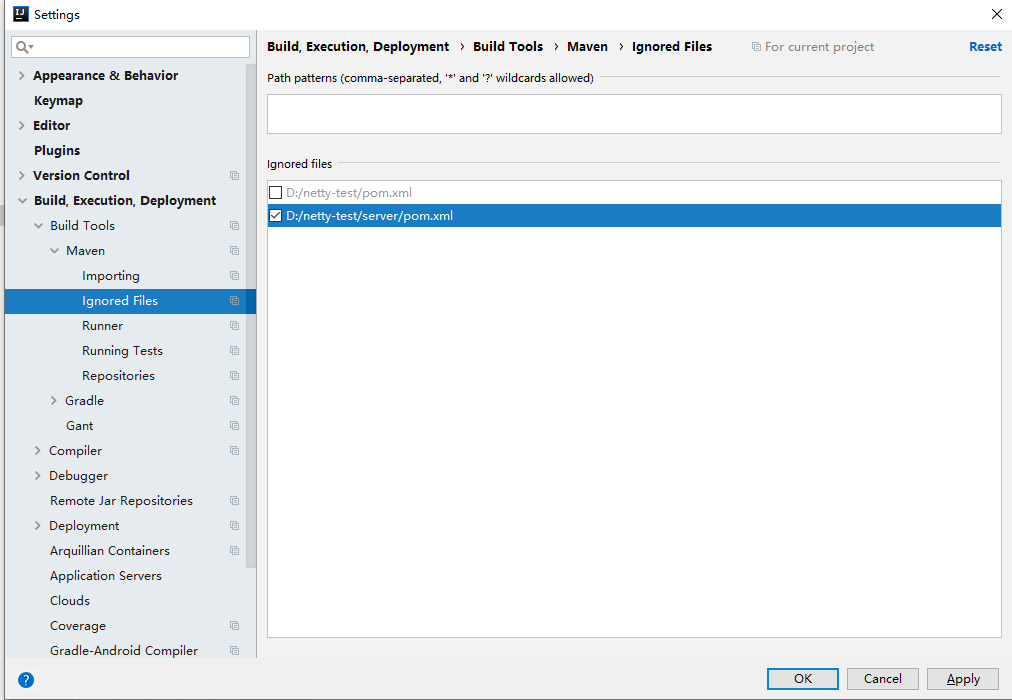Click project-level icon next to Gradle-Android Compiler

tap(234, 651)
